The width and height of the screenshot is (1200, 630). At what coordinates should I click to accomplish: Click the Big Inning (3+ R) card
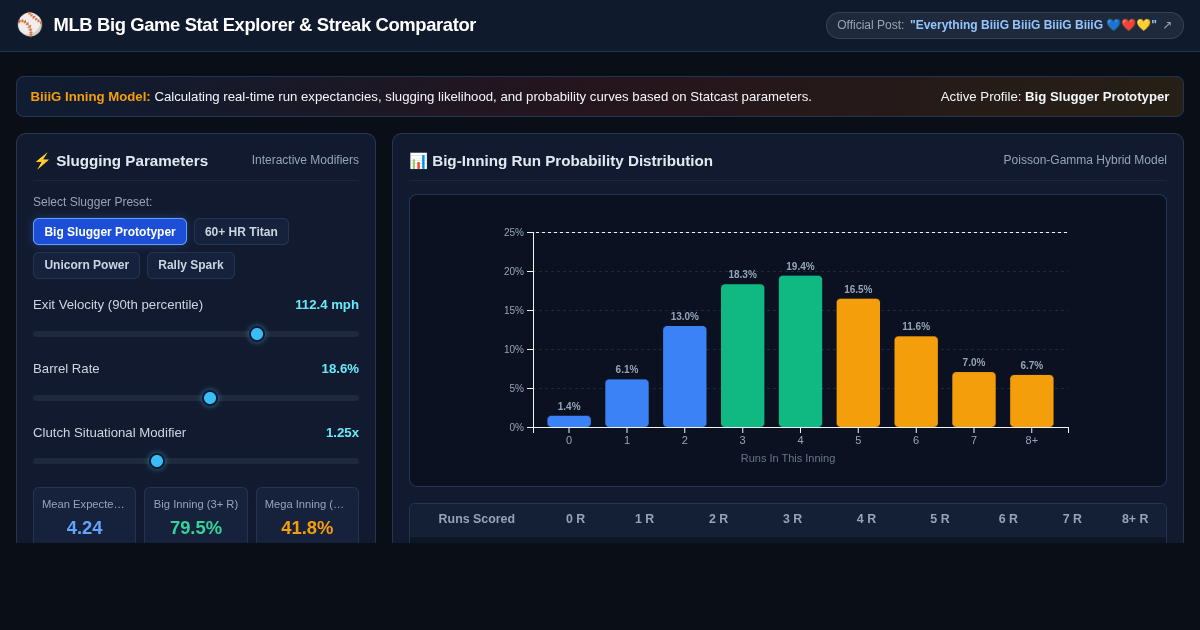[196, 515]
